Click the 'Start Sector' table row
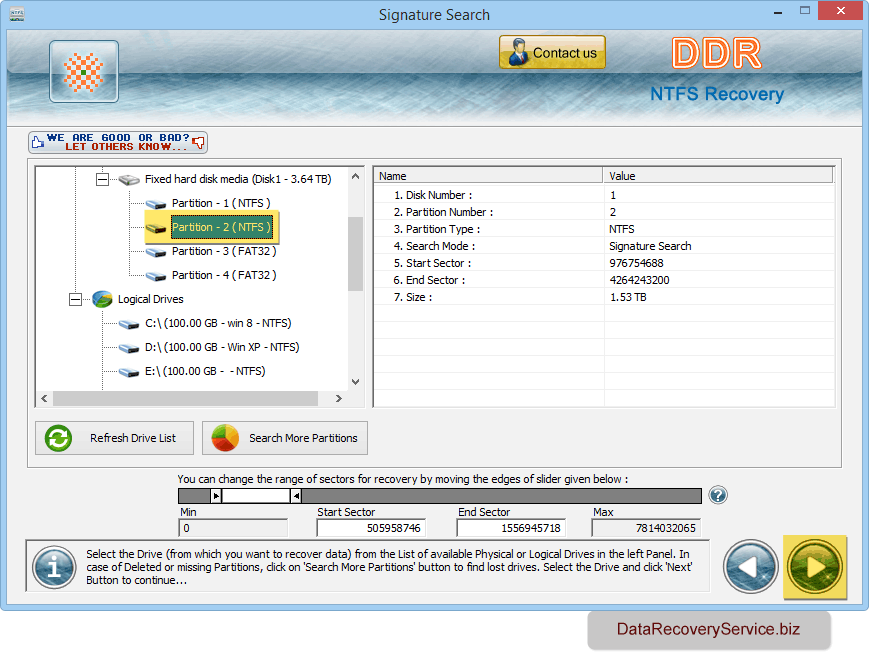 coord(604,263)
